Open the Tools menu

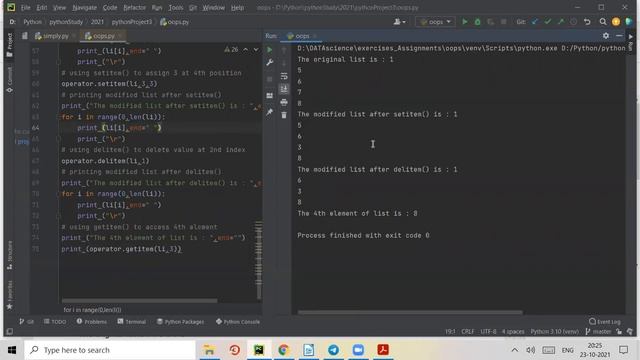click(x=176, y=7)
